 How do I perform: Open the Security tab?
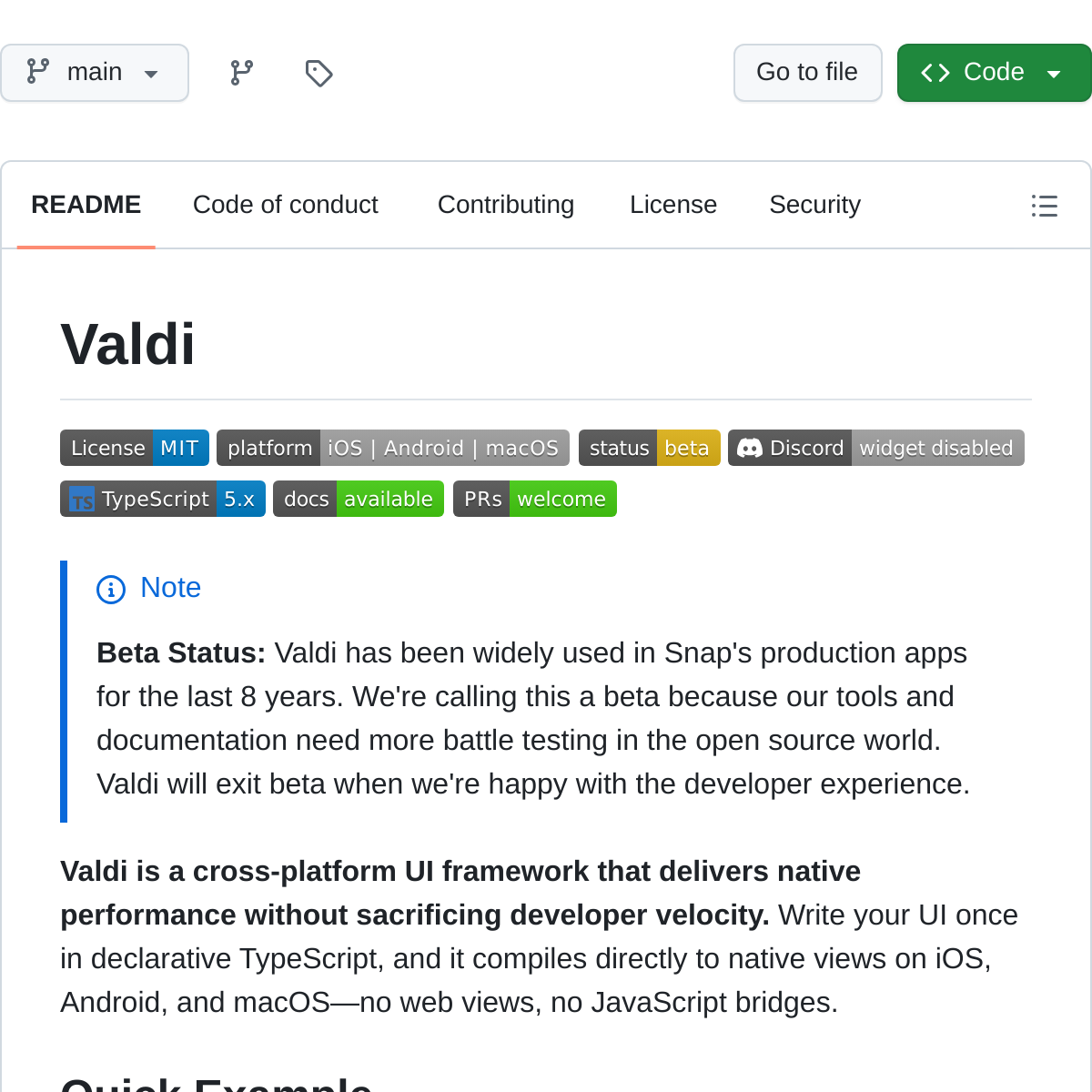[814, 205]
